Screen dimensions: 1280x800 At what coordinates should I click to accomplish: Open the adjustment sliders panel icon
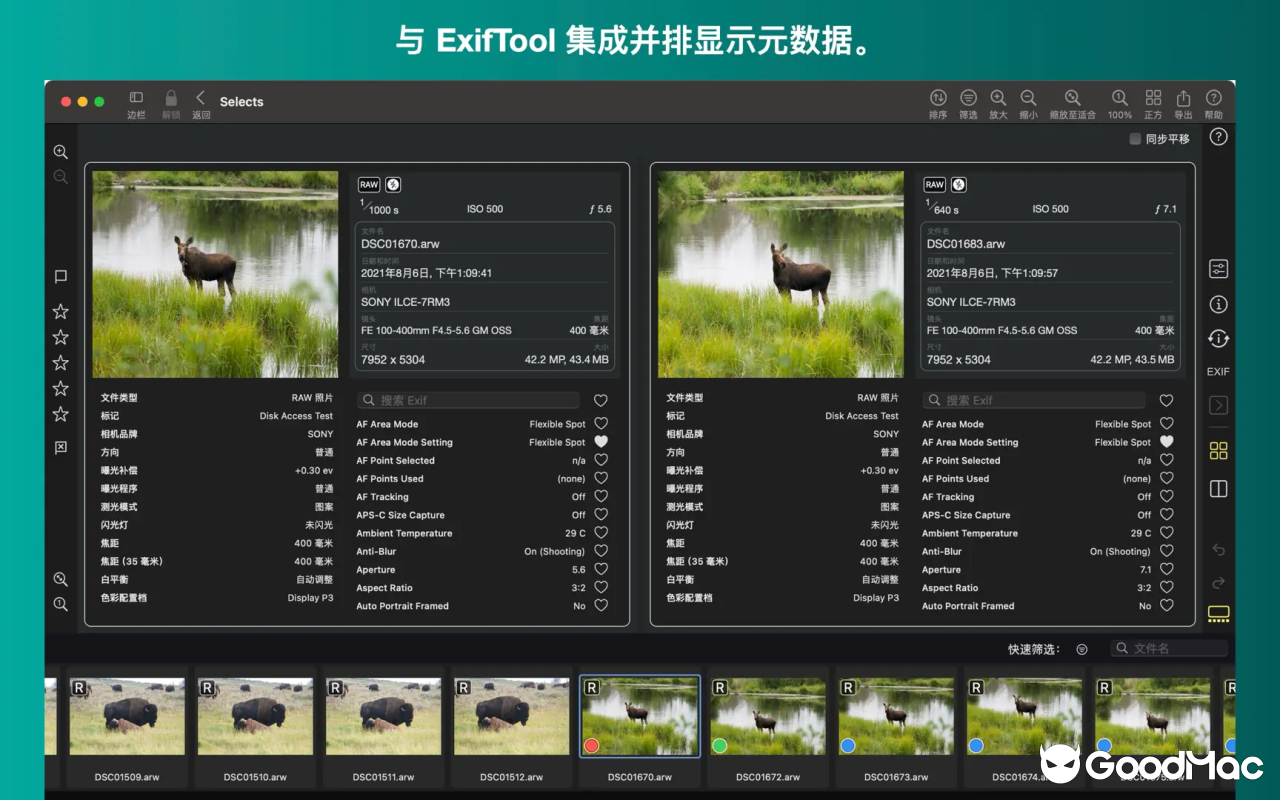click(1218, 269)
